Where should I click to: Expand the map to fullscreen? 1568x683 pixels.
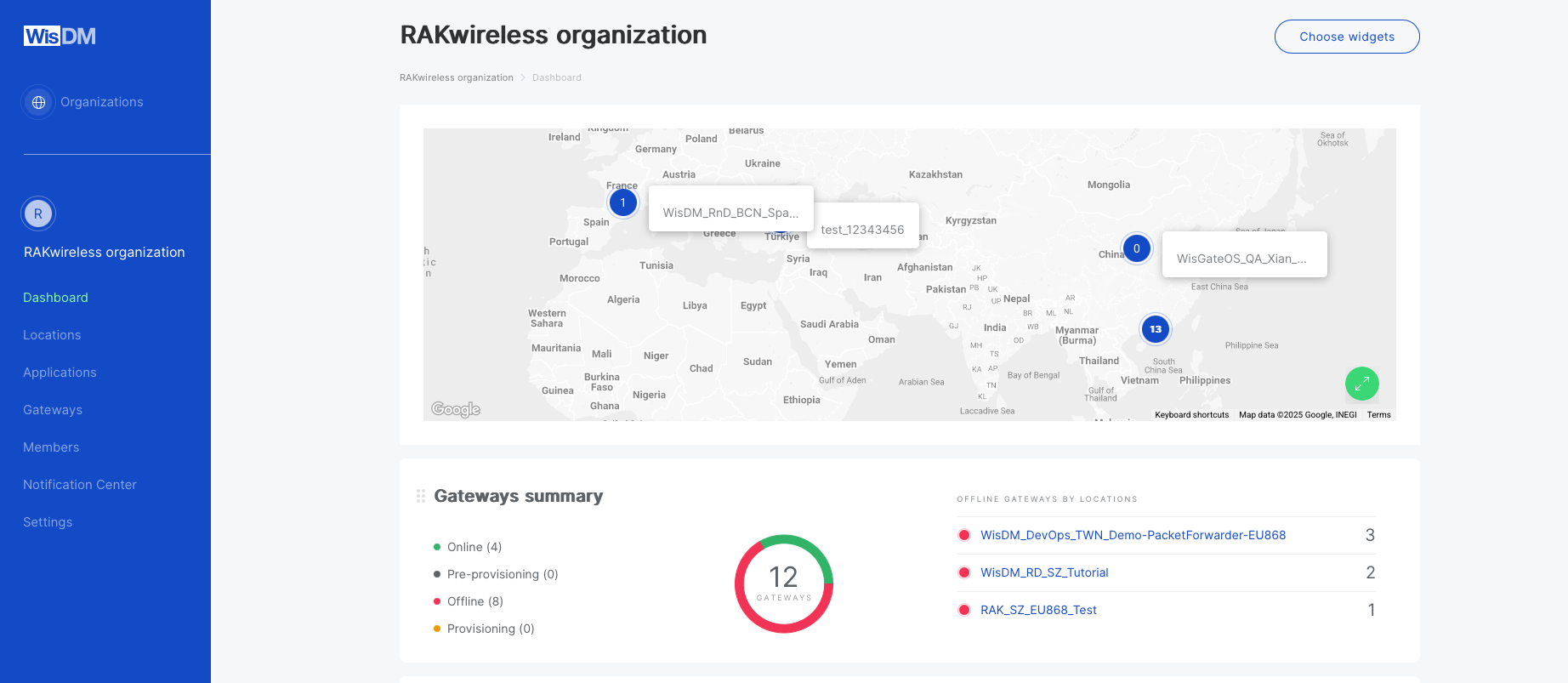[1361, 384]
